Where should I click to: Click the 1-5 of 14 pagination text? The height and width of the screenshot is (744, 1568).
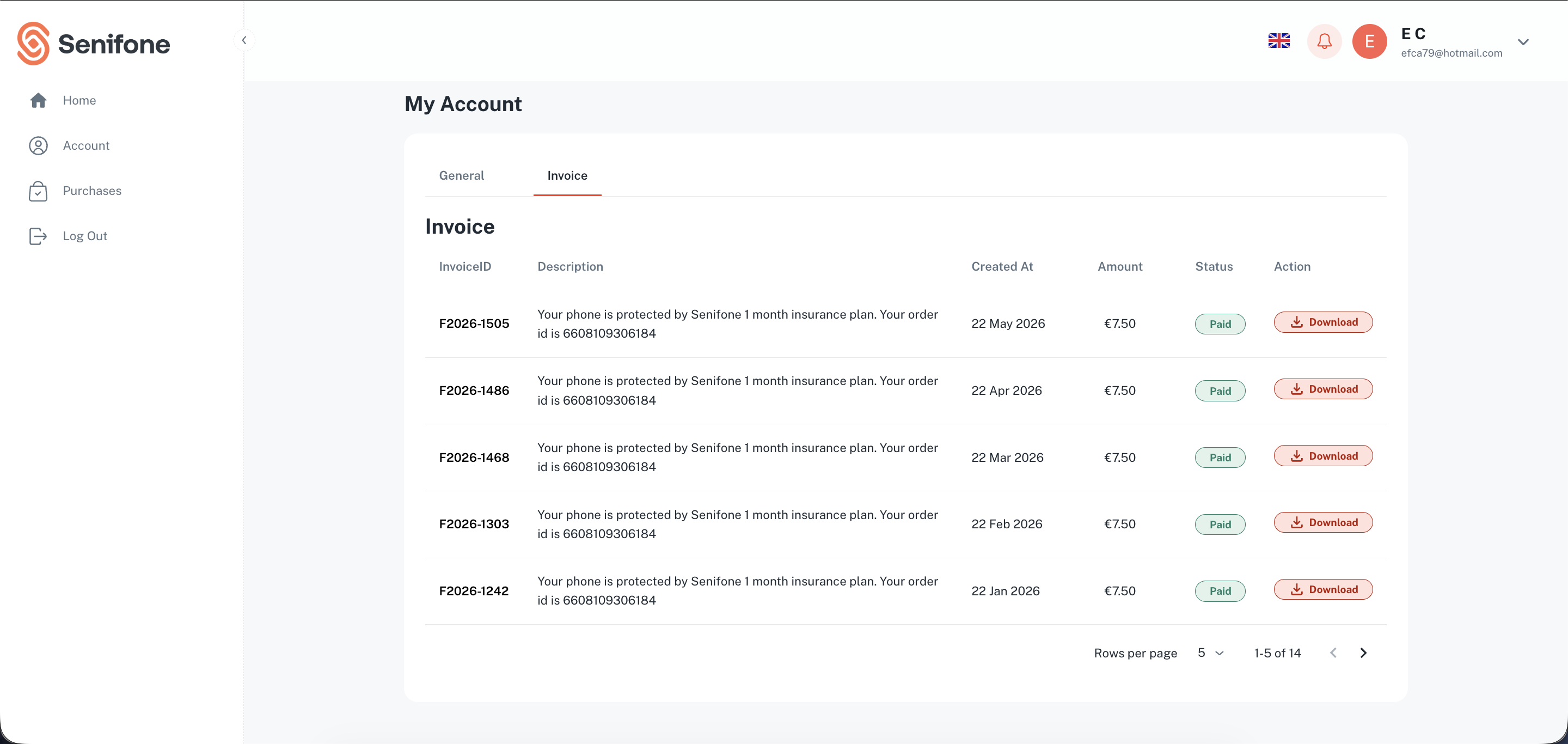[1277, 652]
